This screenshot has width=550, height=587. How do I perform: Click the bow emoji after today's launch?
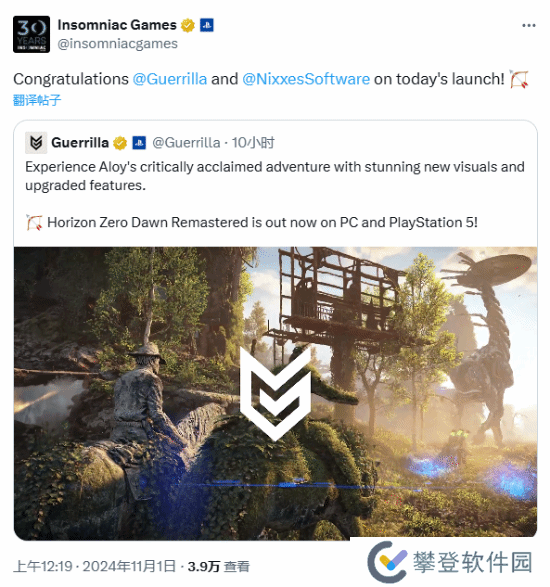[x=519, y=79]
